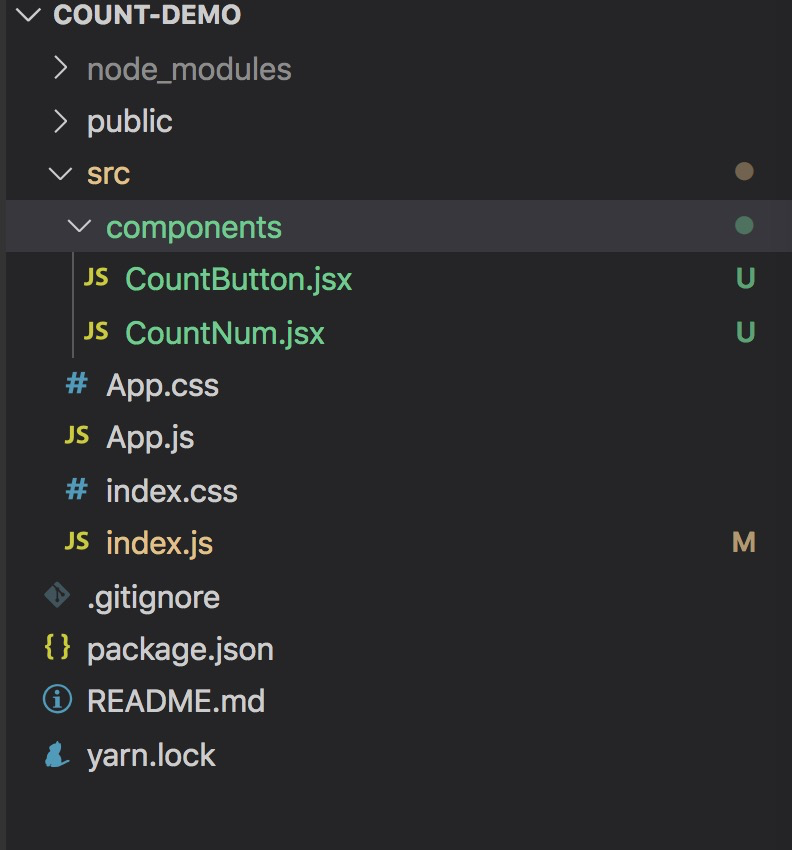
Task: Click the curly braces icon beside package.json
Action: tap(57, 648)
